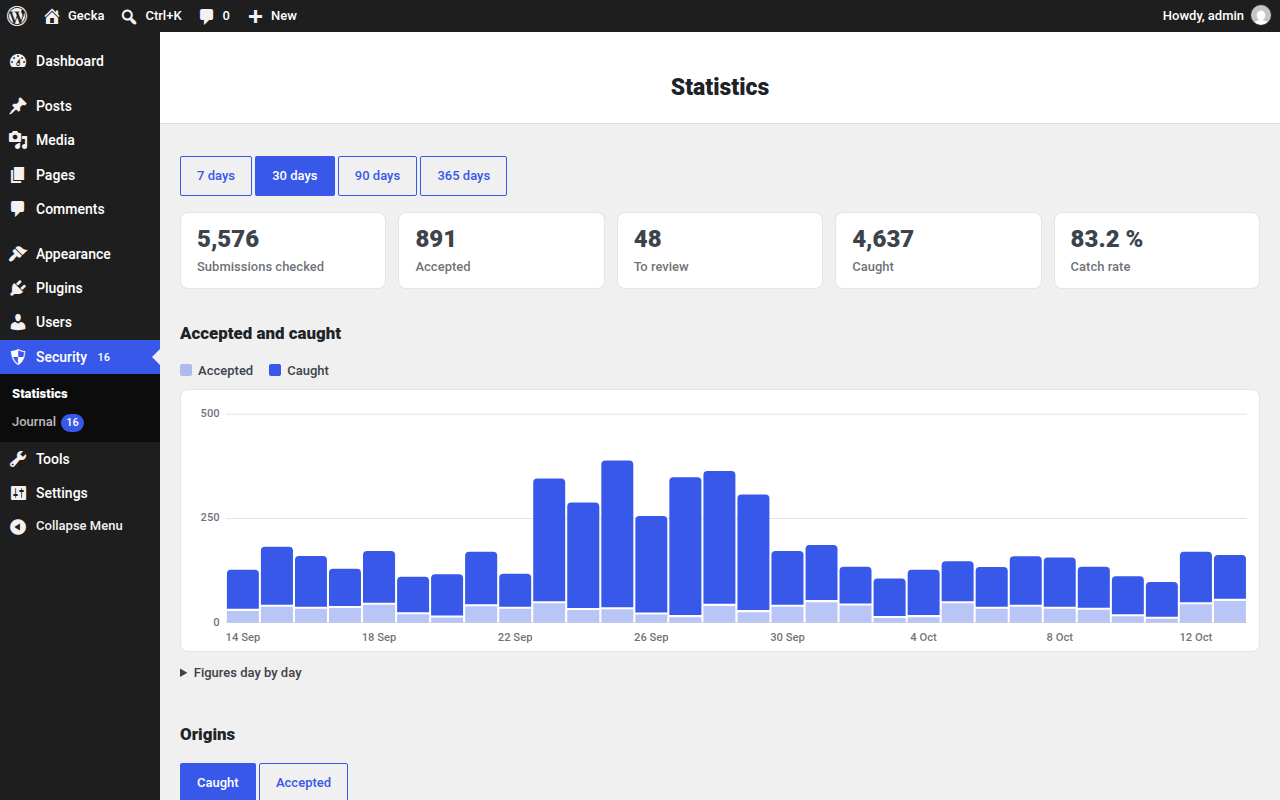This screenshot has height=800, width=1280.
Task: Select the 30 days range
Action: [295, 176]
